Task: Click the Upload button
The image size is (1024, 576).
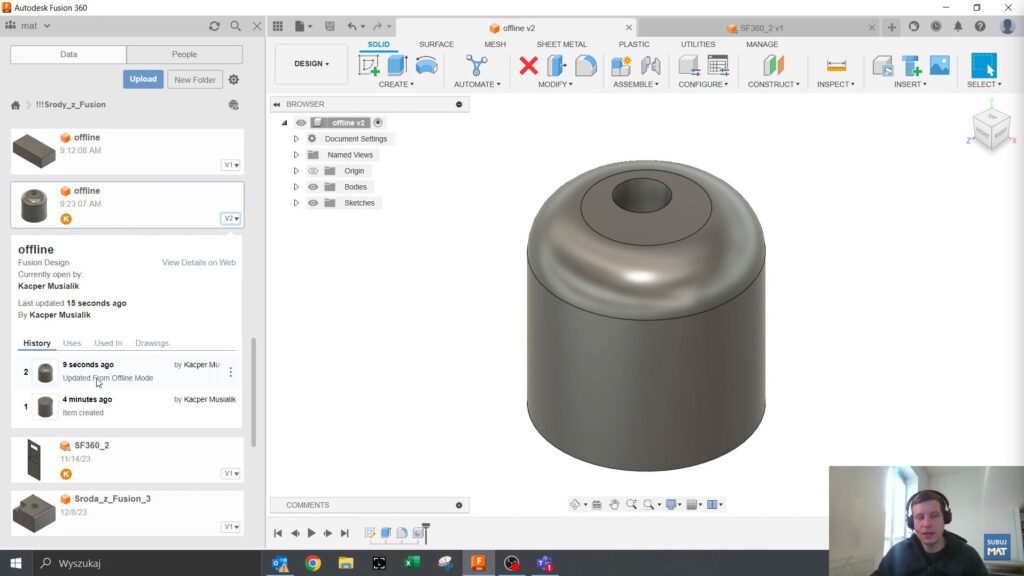Action: point(143,78)
